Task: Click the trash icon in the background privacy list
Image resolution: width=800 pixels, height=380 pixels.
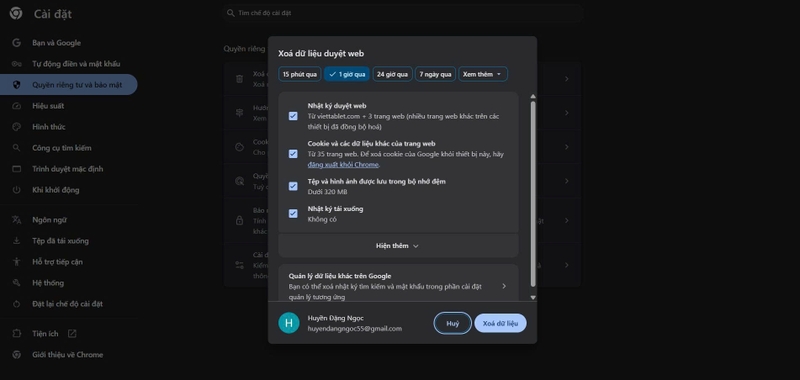Action: (x=239, y=79)
